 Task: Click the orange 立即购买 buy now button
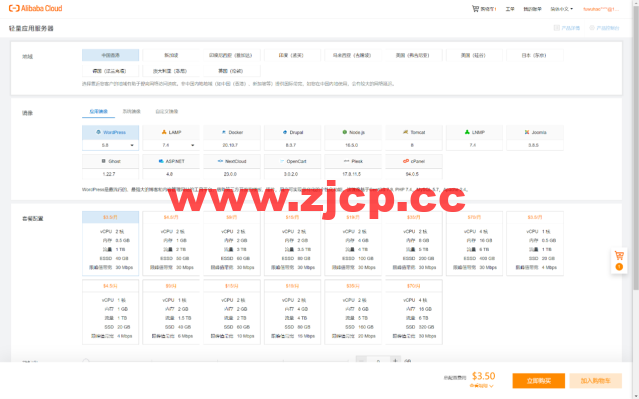538,381
